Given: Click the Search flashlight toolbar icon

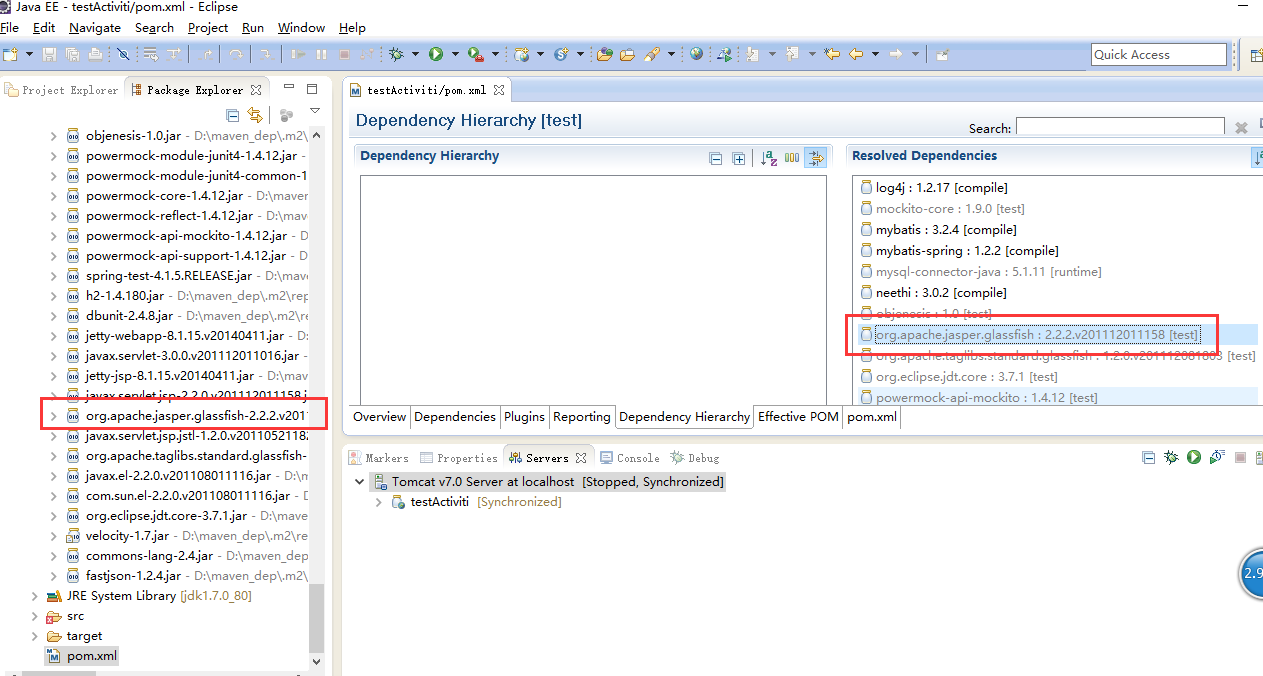Looking at the screenshot, I should (651, 54).
